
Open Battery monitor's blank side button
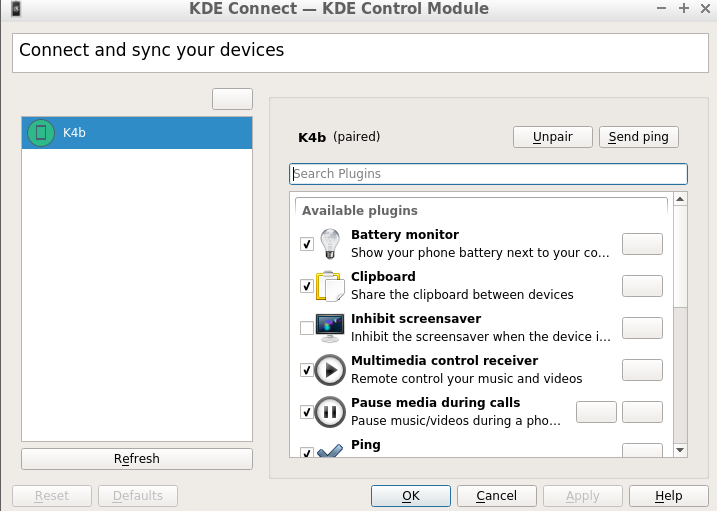(642, 244)
